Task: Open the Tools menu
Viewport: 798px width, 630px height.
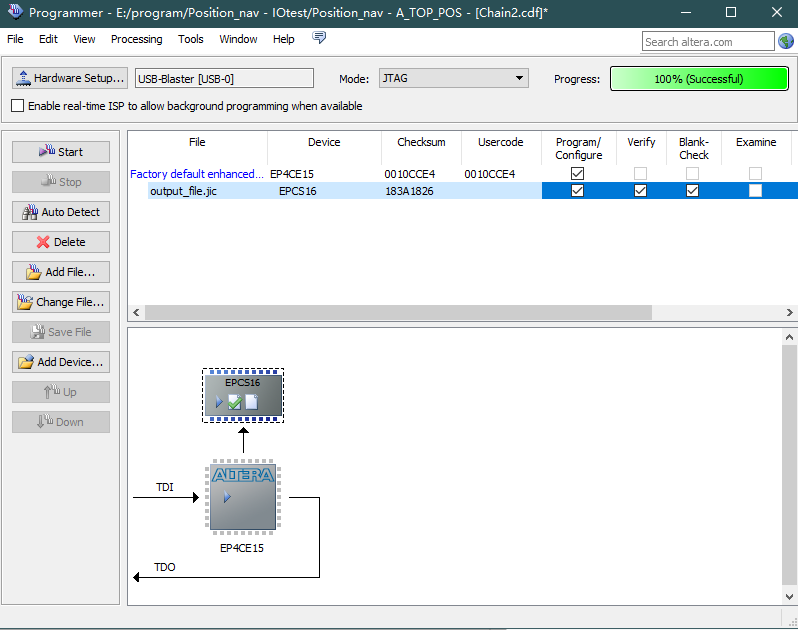Action: tap(190, 39)
